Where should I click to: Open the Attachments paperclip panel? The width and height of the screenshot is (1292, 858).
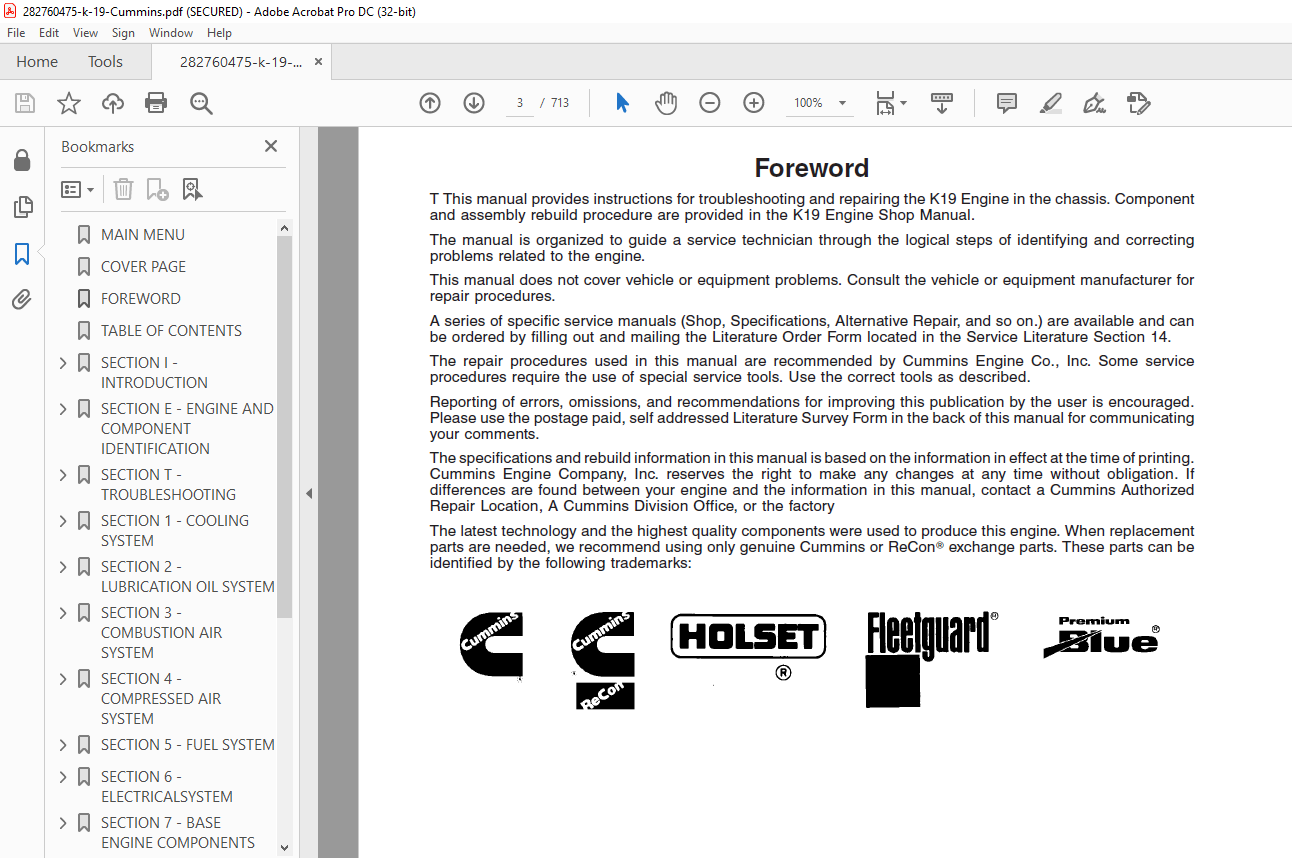tap(22, 300)
